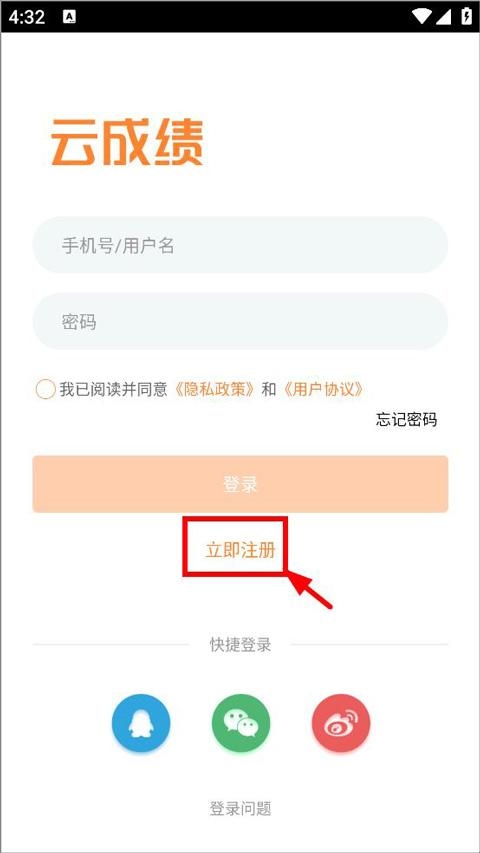The image size is (480, 853).
Task: Tap the keyboard 'A' notification icon
Action: pos(69,17)
